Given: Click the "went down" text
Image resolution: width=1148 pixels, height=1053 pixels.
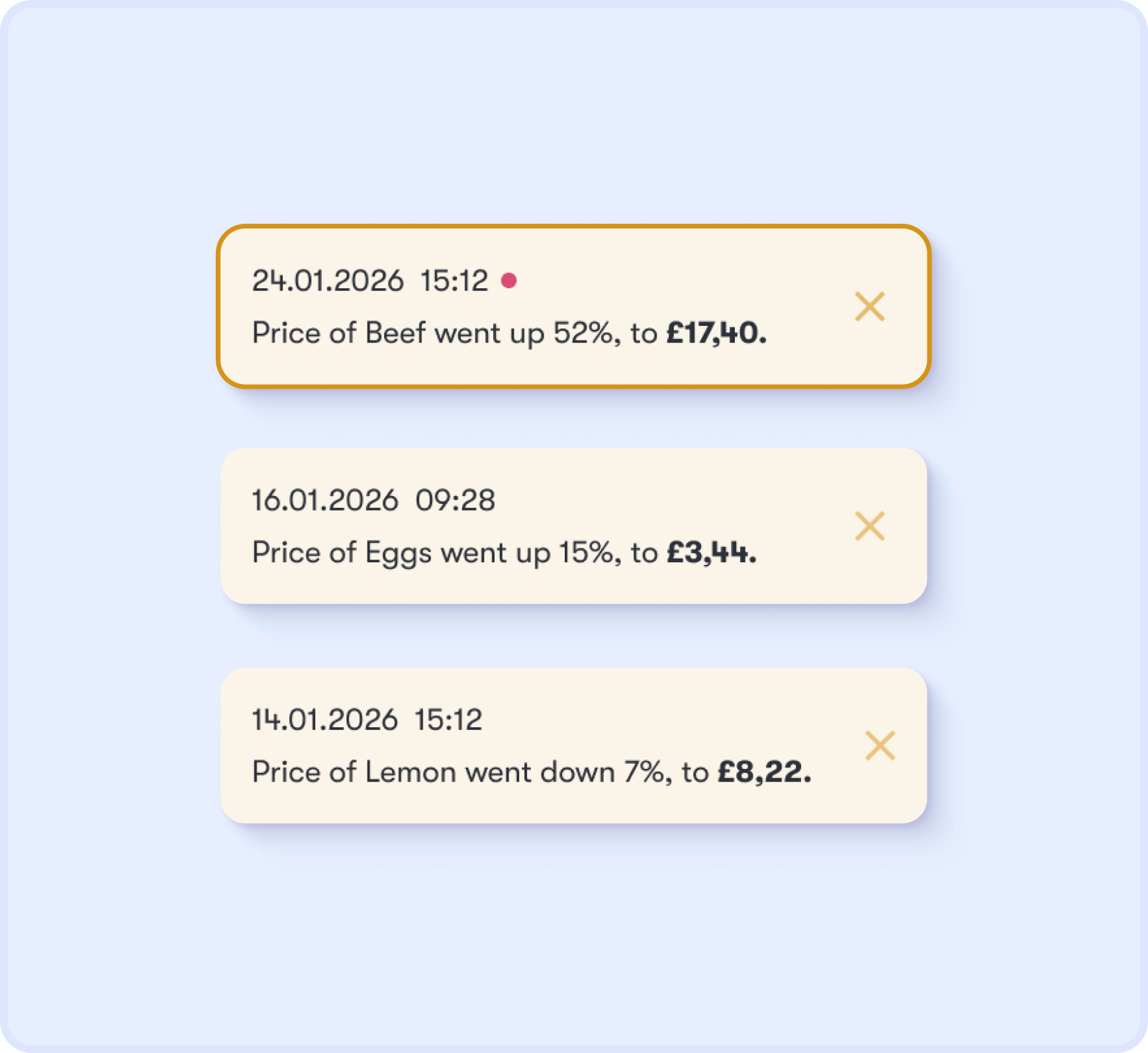Looking at the screenshot, I should (540, 772).
